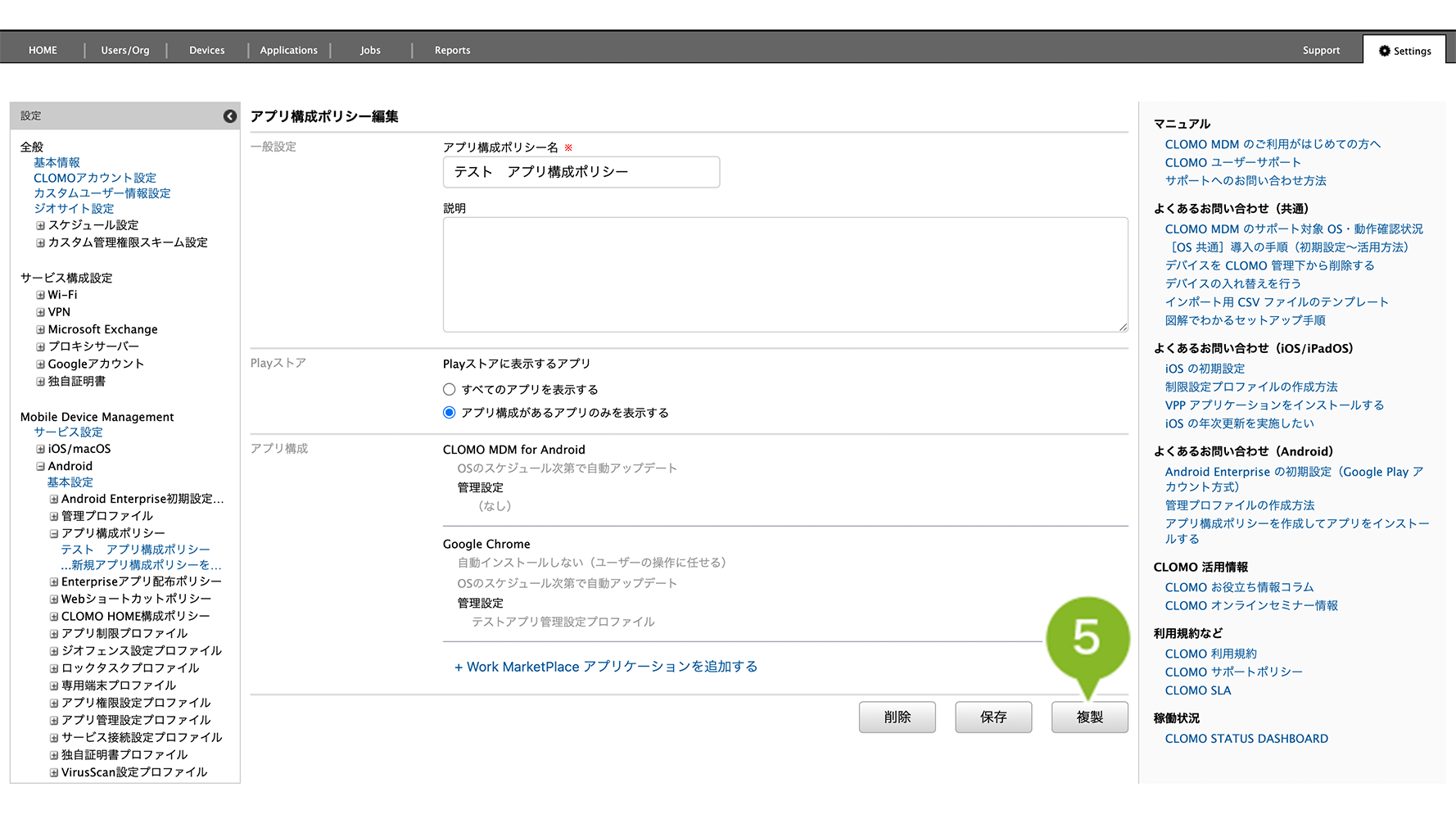The height and width of the screenshot is (819, 1456).
Task: Expand the VirusScan設定プロファイル node
Action: pos(54,772)
